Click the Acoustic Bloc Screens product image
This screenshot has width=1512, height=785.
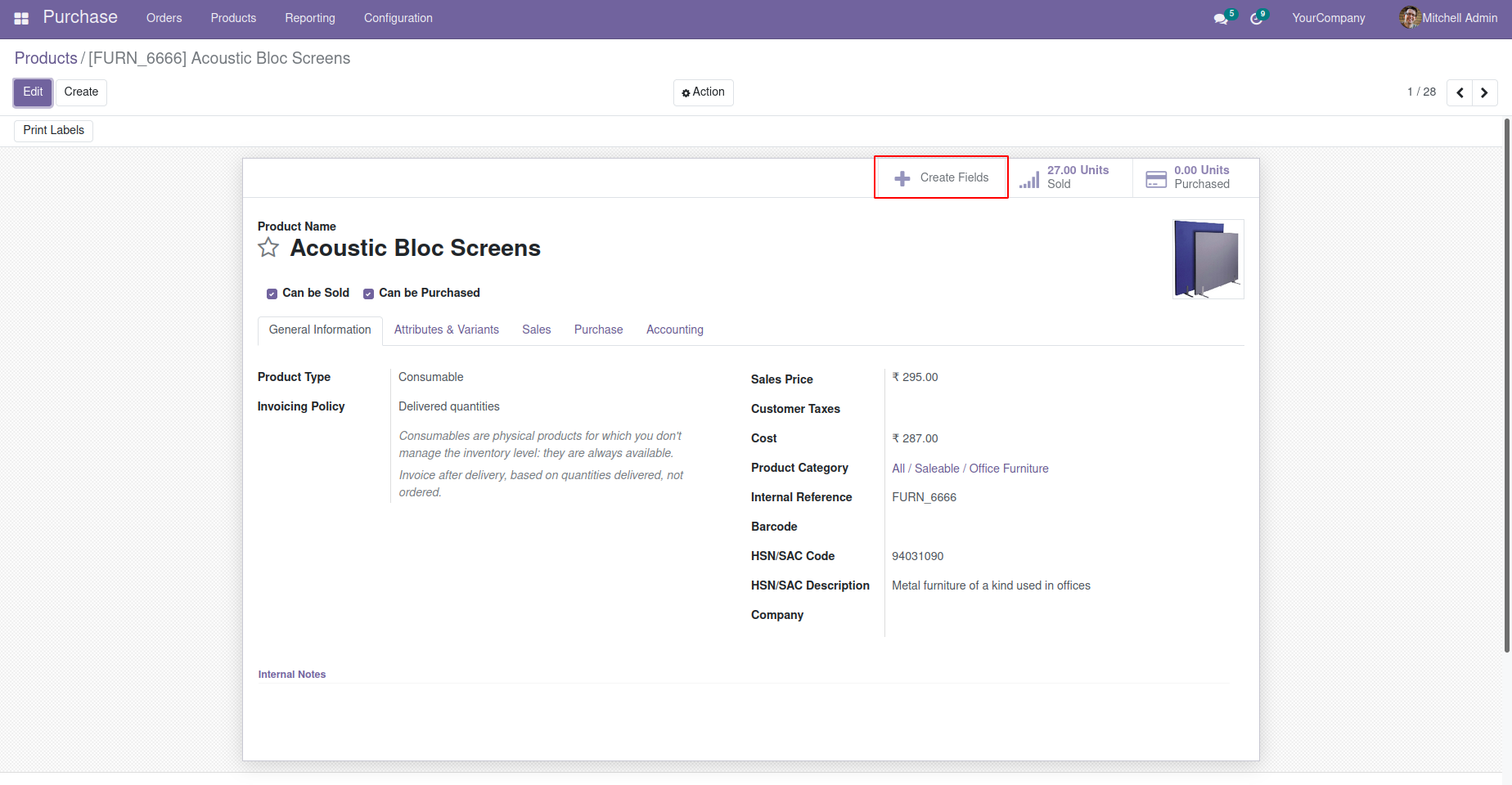(1208, 258)
